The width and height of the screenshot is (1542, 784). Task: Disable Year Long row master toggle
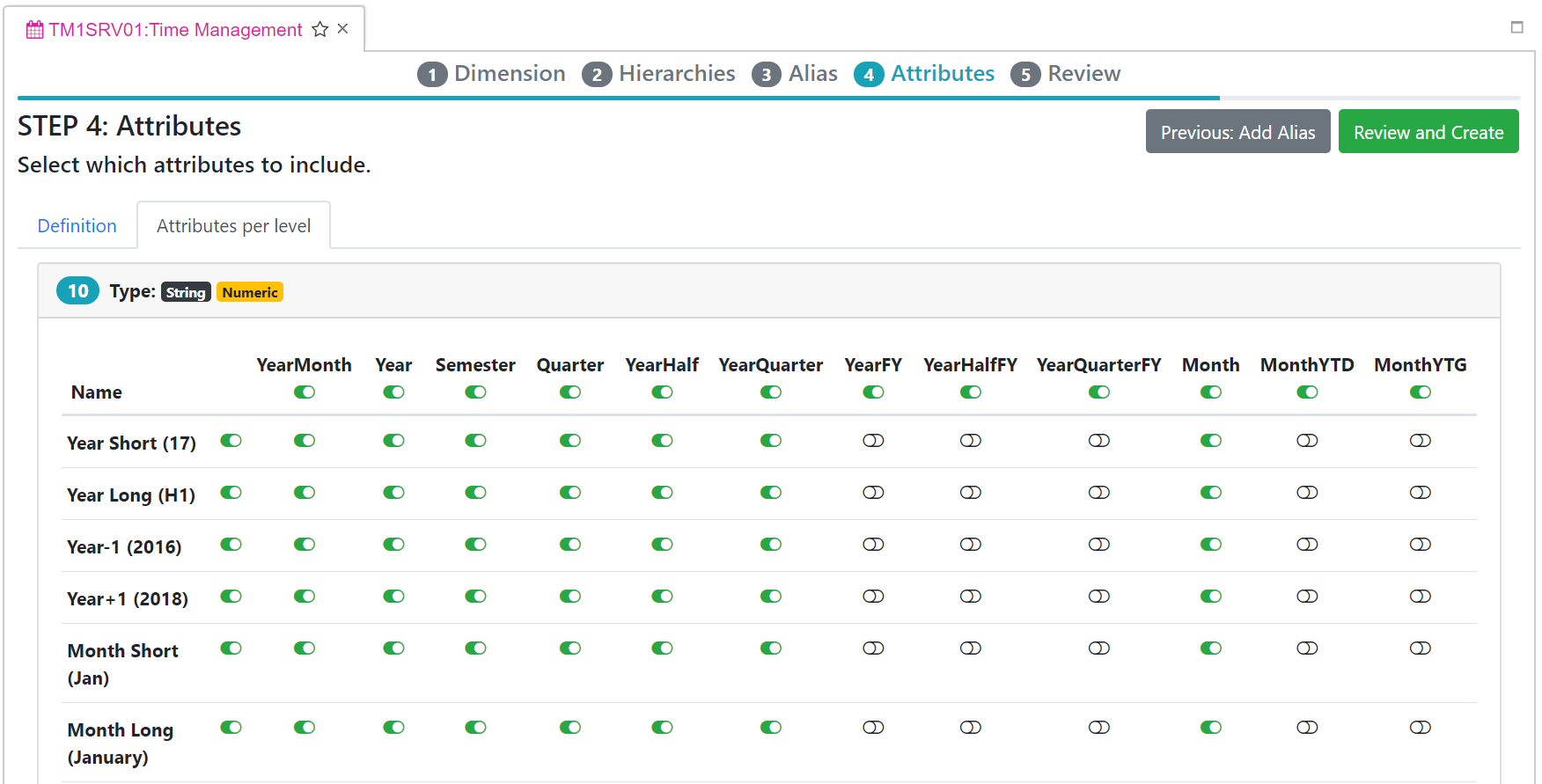231,493
